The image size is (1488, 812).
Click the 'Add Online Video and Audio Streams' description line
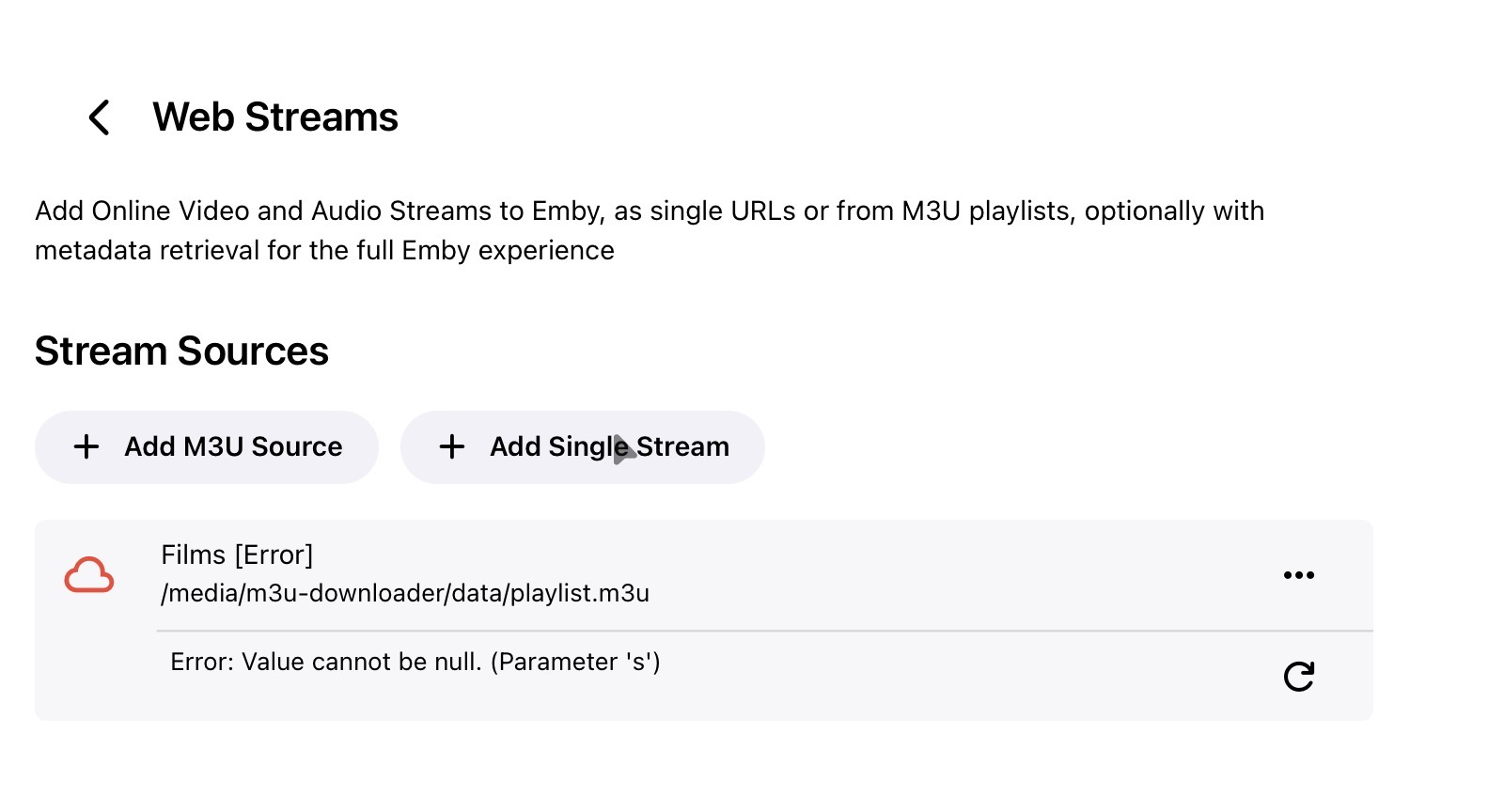coord(649,211)
